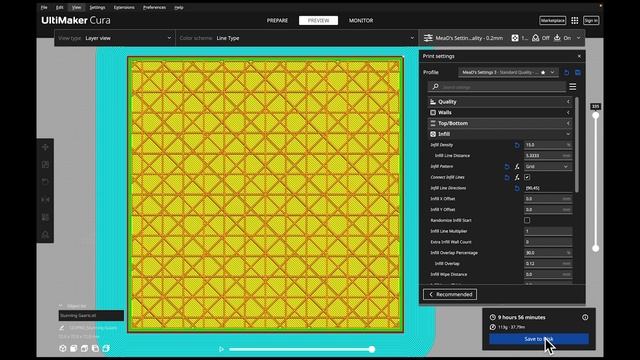640x360 pixels.
Task: Open the application grid switcher icon
Action: click(575, 20)
